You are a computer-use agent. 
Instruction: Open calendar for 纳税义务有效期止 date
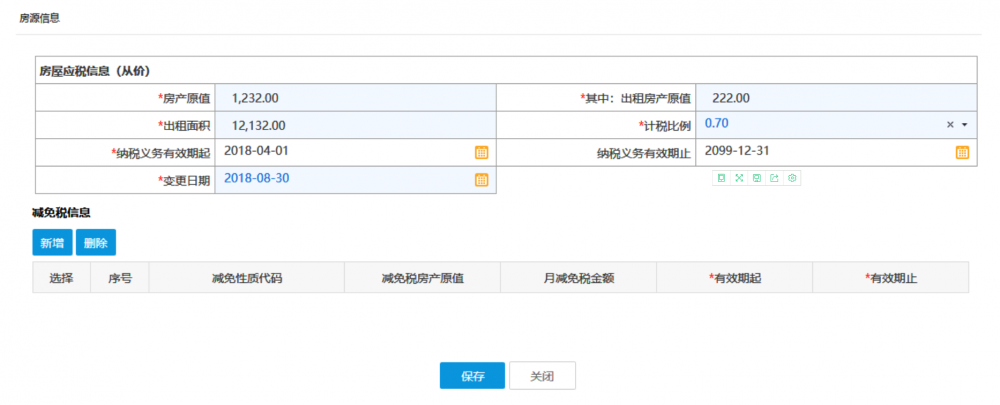click(x=962, y=152)
